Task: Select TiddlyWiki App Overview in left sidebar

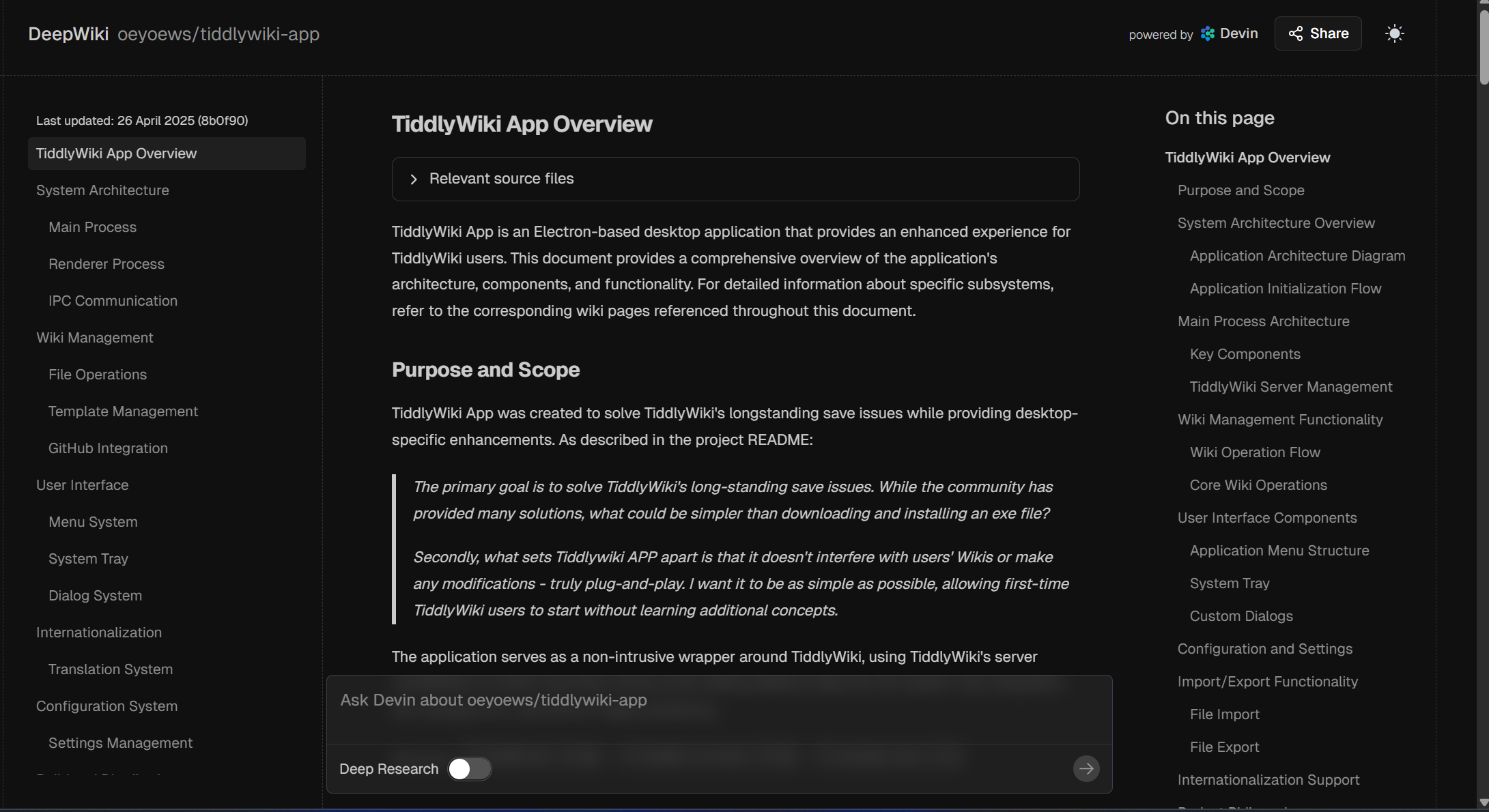Action: 167,154
